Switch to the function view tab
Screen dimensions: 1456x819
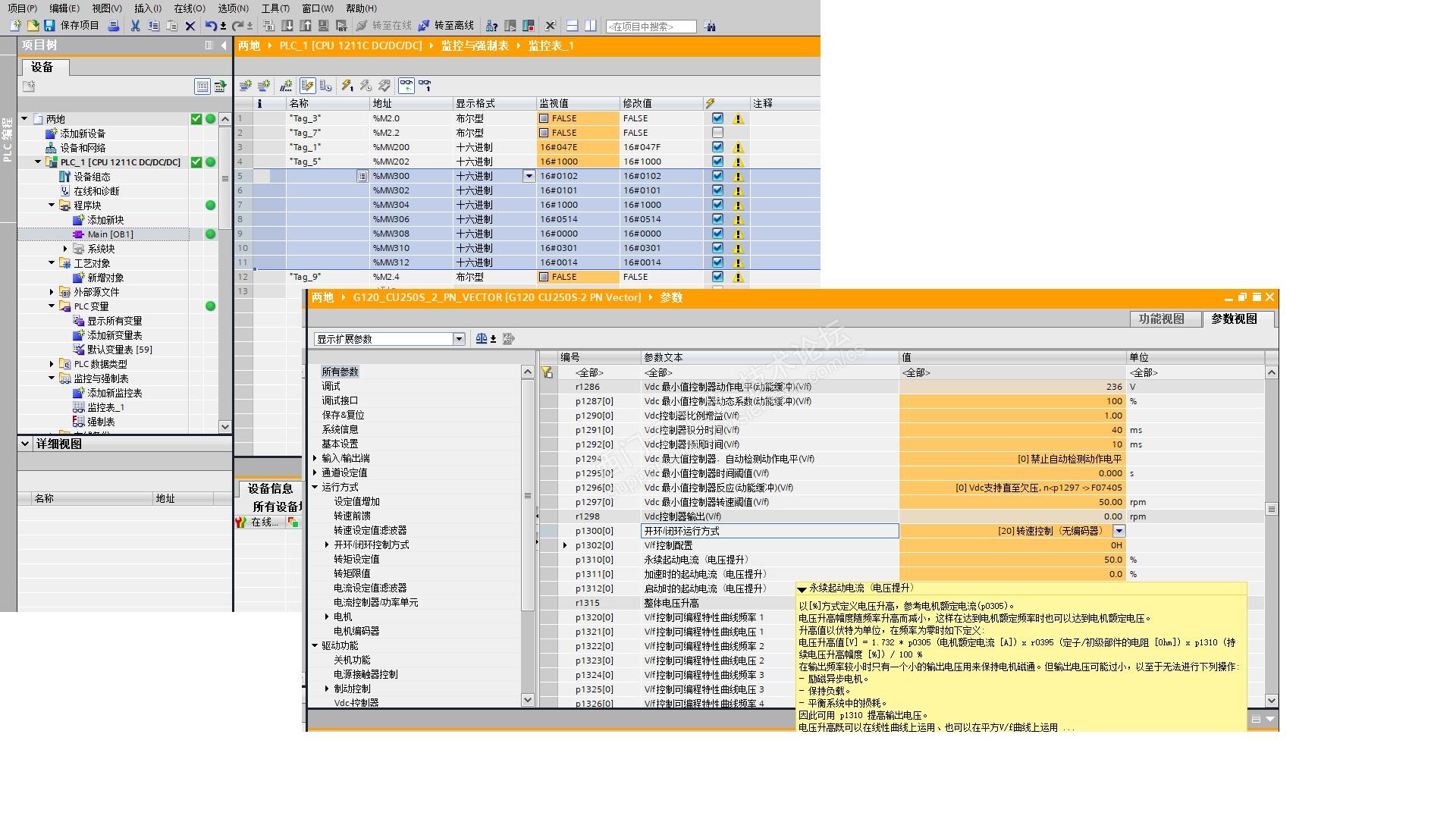click(1161, 319)
